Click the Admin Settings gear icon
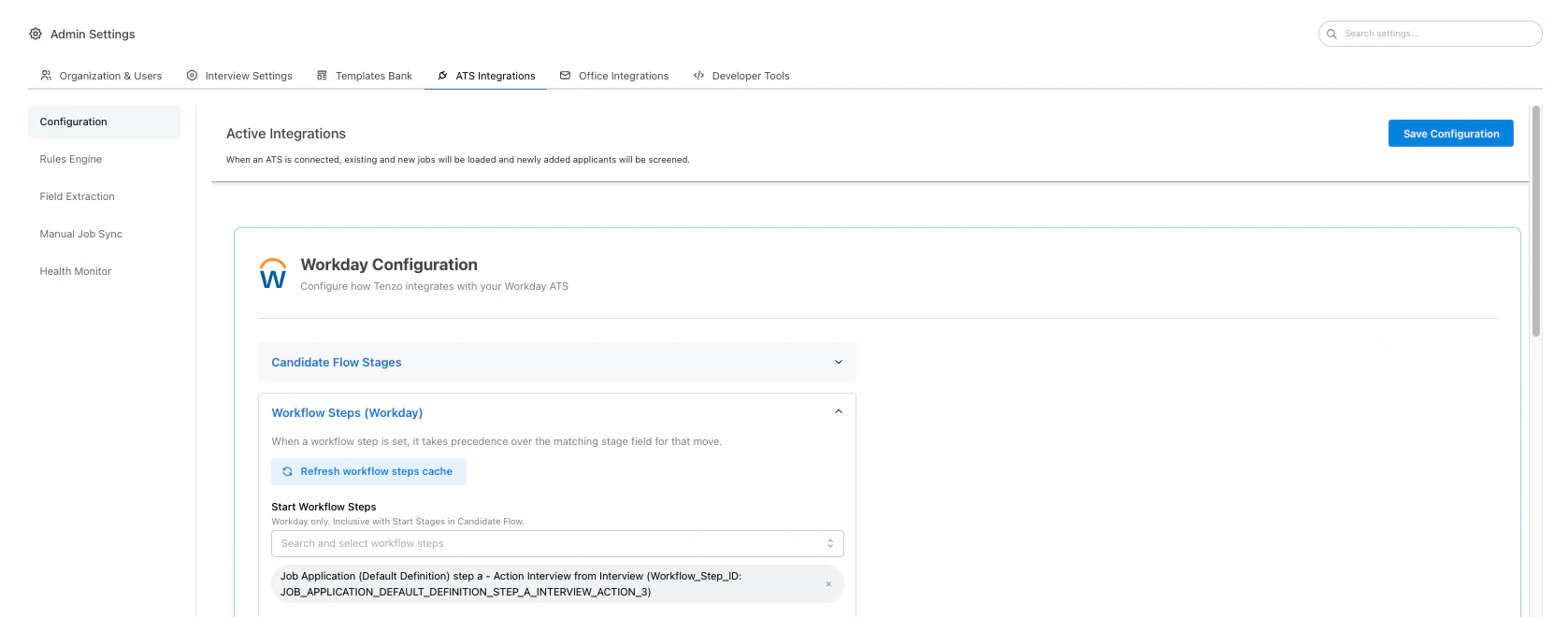The image size is (1568, 617). tap(36, 34)
